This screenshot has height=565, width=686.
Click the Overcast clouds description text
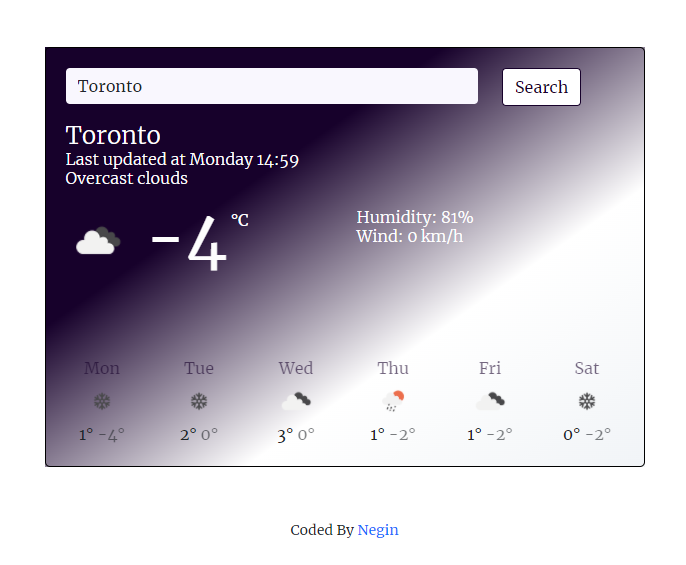127,178
